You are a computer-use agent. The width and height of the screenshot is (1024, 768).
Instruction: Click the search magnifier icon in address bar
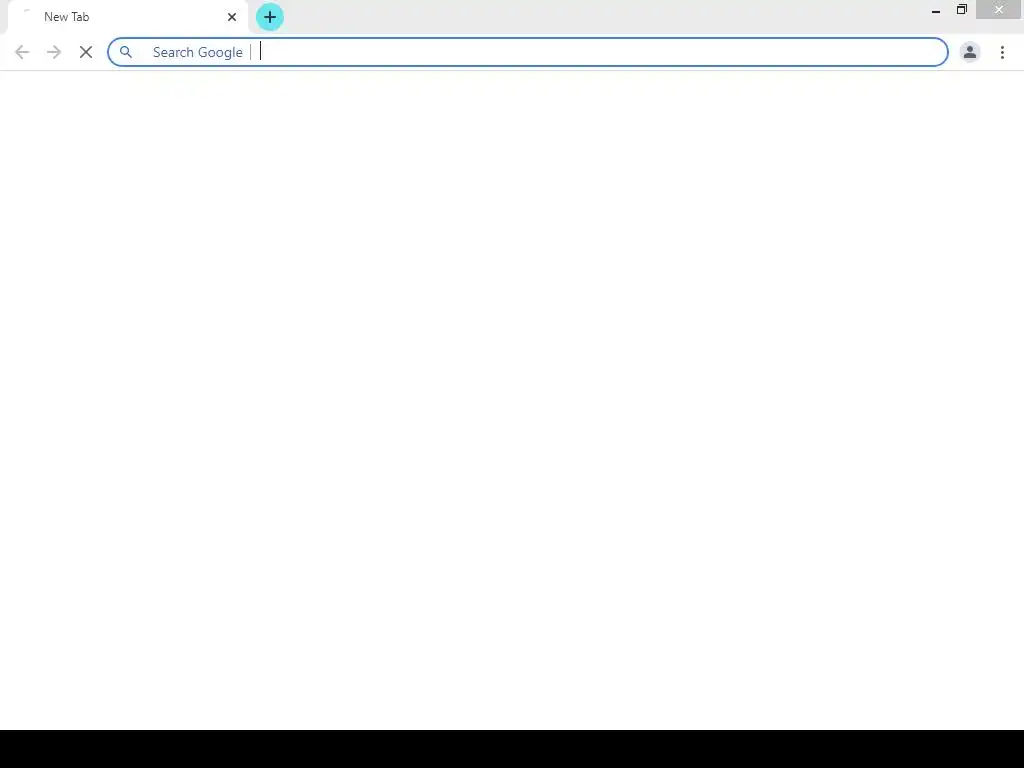pyautogui.click(x=125, y=52)
